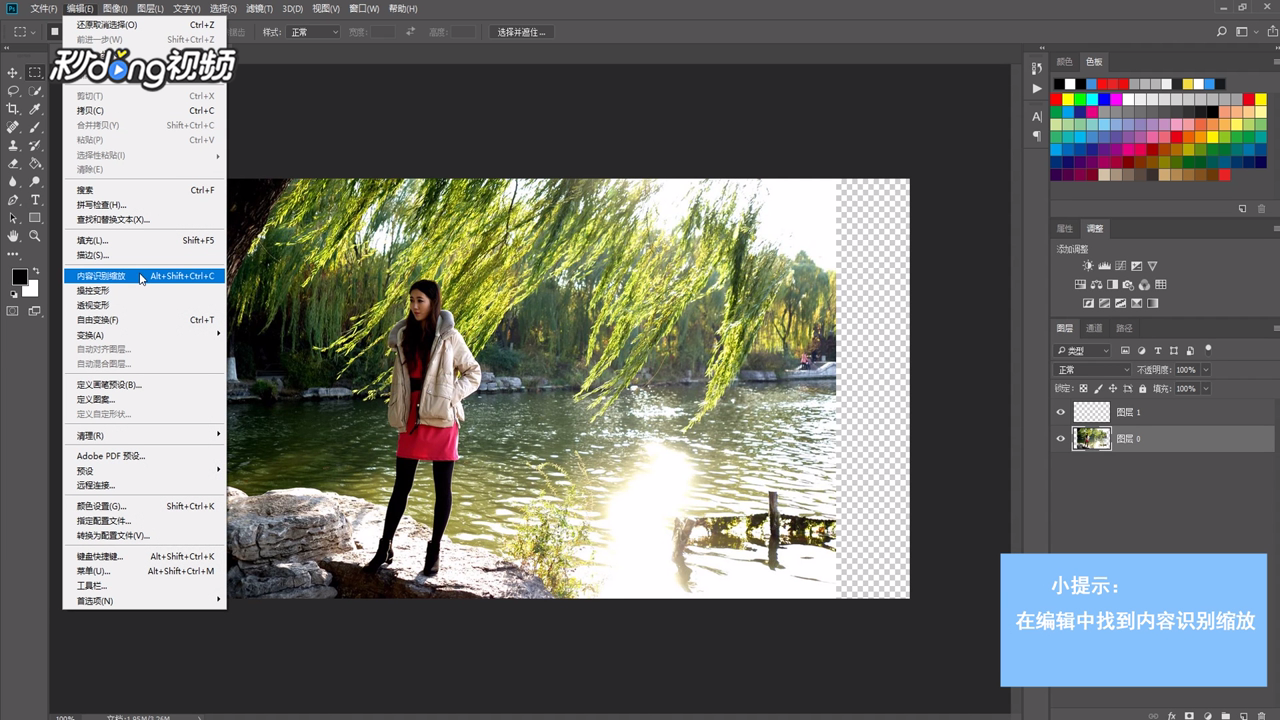This screenshot has height=720, width=1280.
Task: Select the Crop tool
Action: (x=13, y=109)
